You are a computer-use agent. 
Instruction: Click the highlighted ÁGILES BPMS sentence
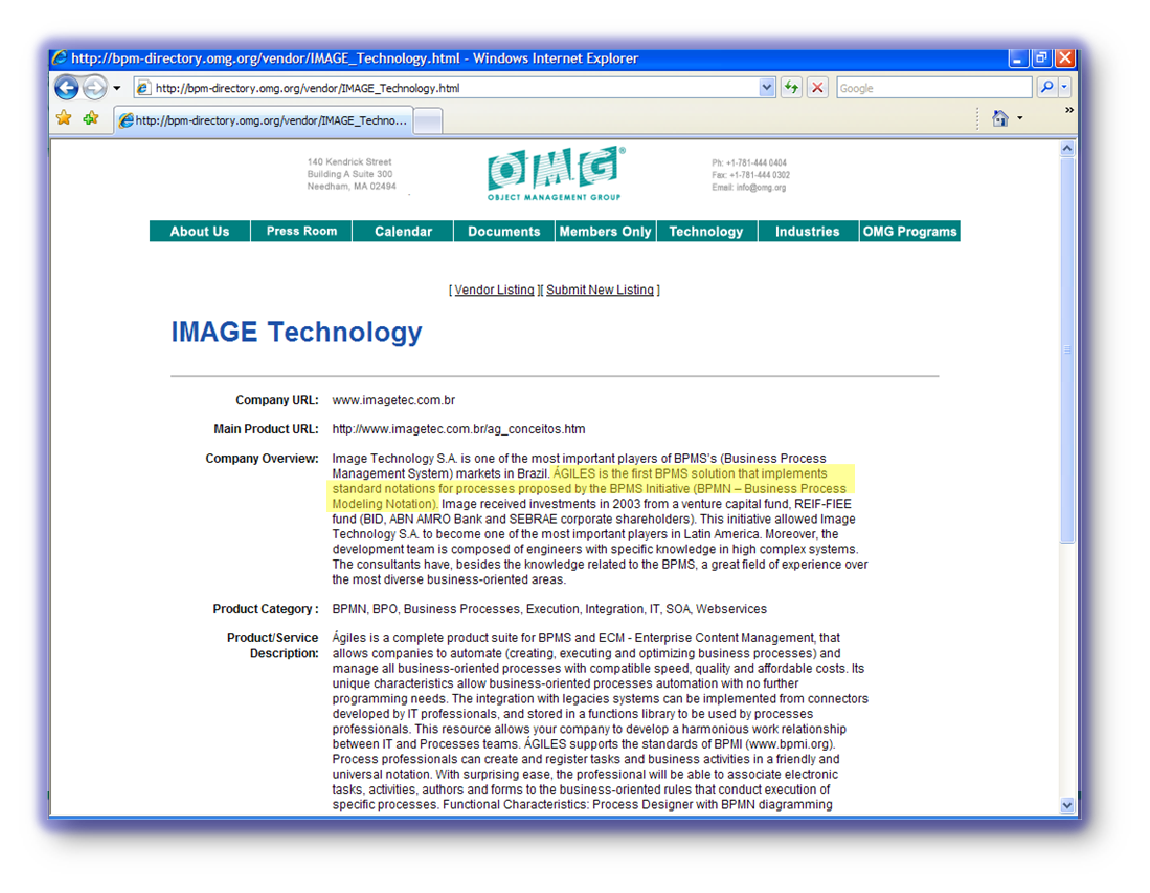589,488
